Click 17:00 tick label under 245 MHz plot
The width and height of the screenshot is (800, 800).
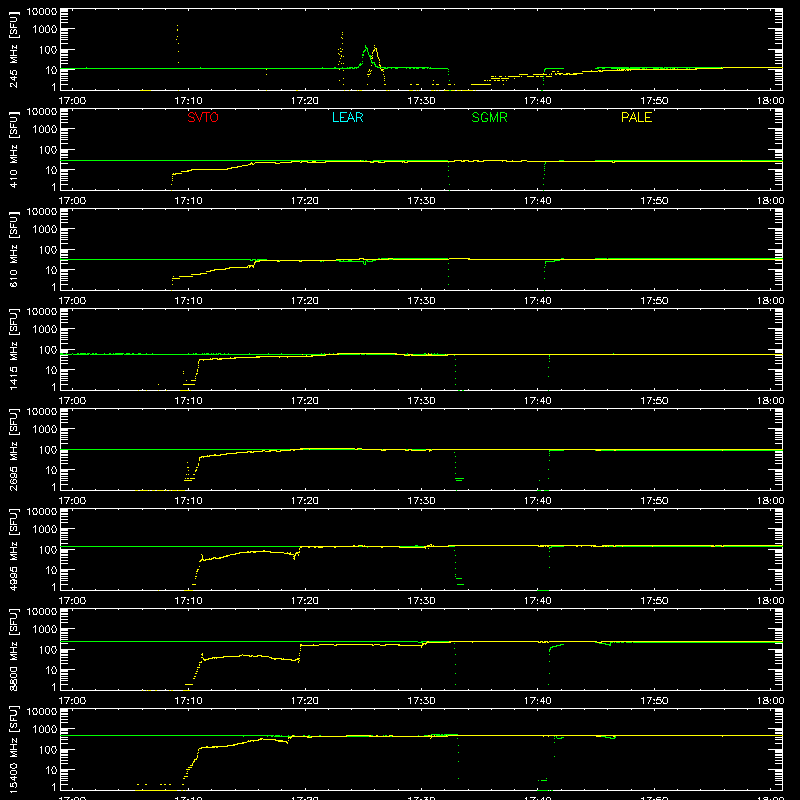coord(72,101)
